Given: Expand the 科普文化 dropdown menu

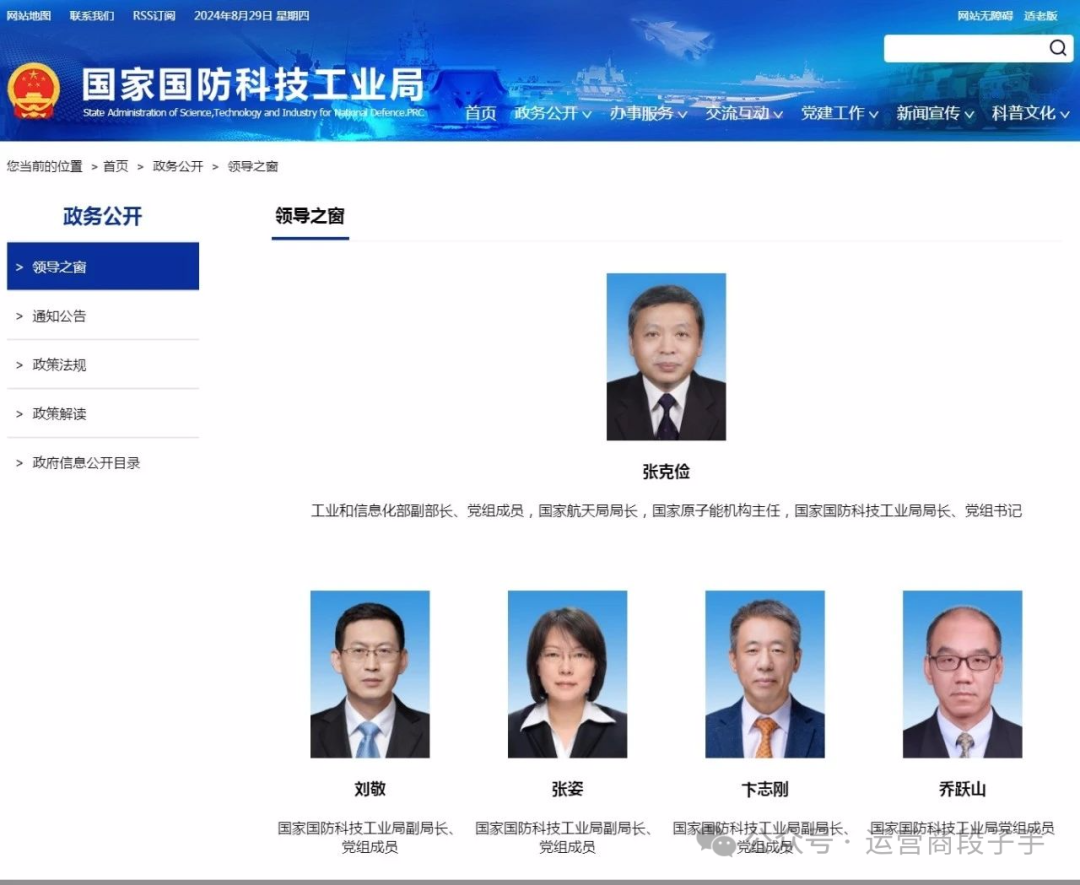Looking at the screenshot, I should tap(1030, 113).
